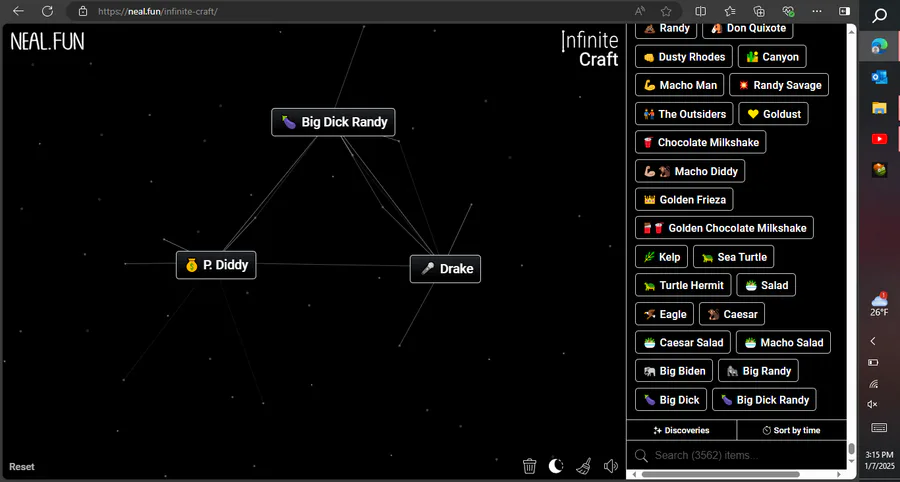Open Microsoft Edge taskbar icon
The width and height of the screenshot is (900, 482).
879,46
